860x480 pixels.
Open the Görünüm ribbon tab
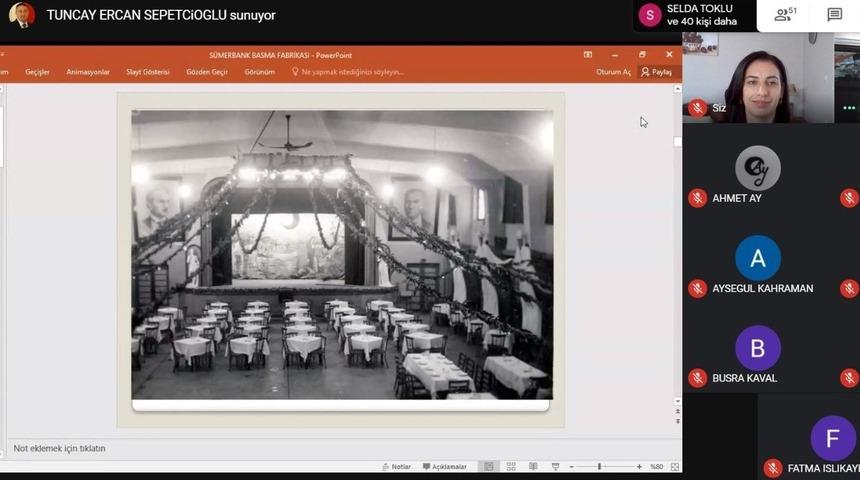(x=259, y=72)
